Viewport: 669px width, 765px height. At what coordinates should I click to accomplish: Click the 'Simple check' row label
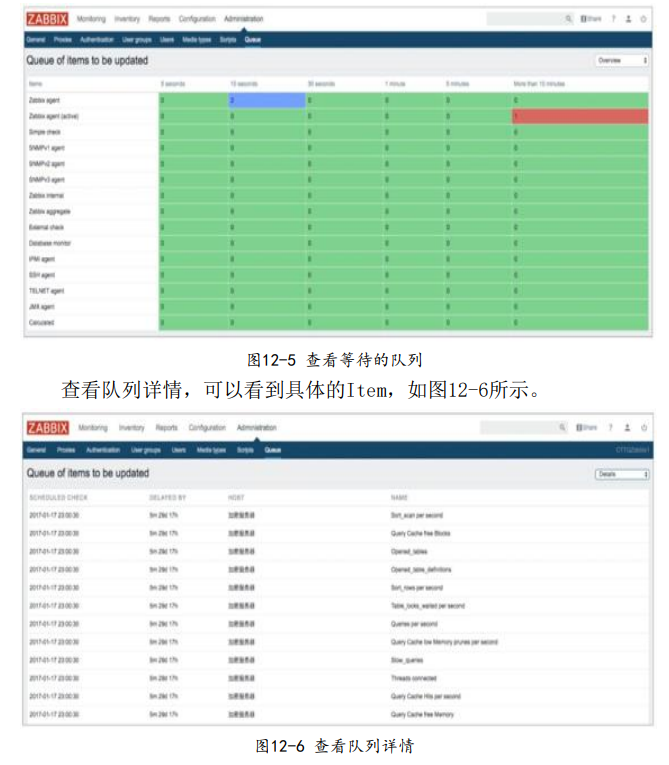coord(44,132)
